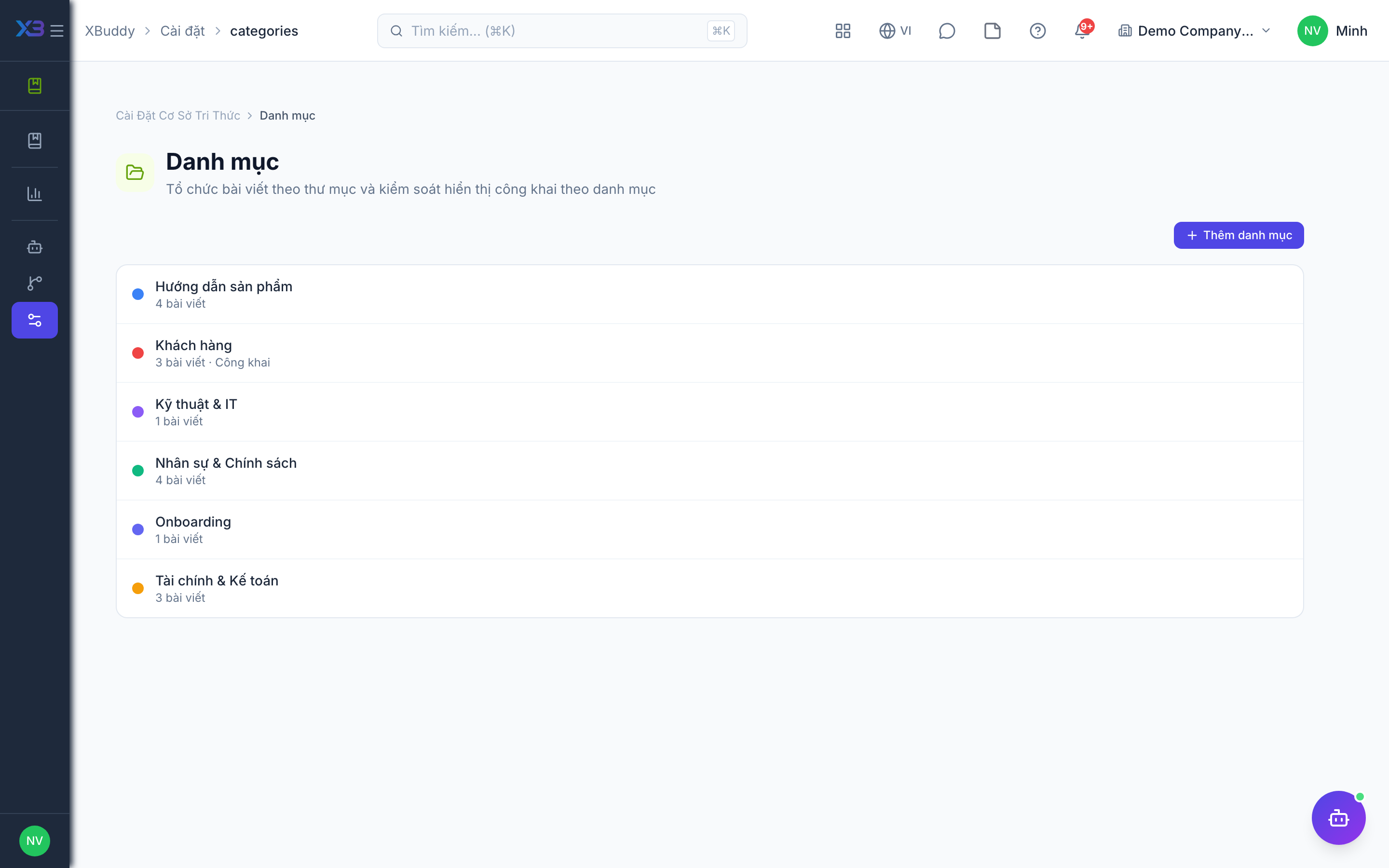This screenshot has width=1389, height=868.
Task: Open the git branch workflow icon
Action: click(x=34, y=283)
